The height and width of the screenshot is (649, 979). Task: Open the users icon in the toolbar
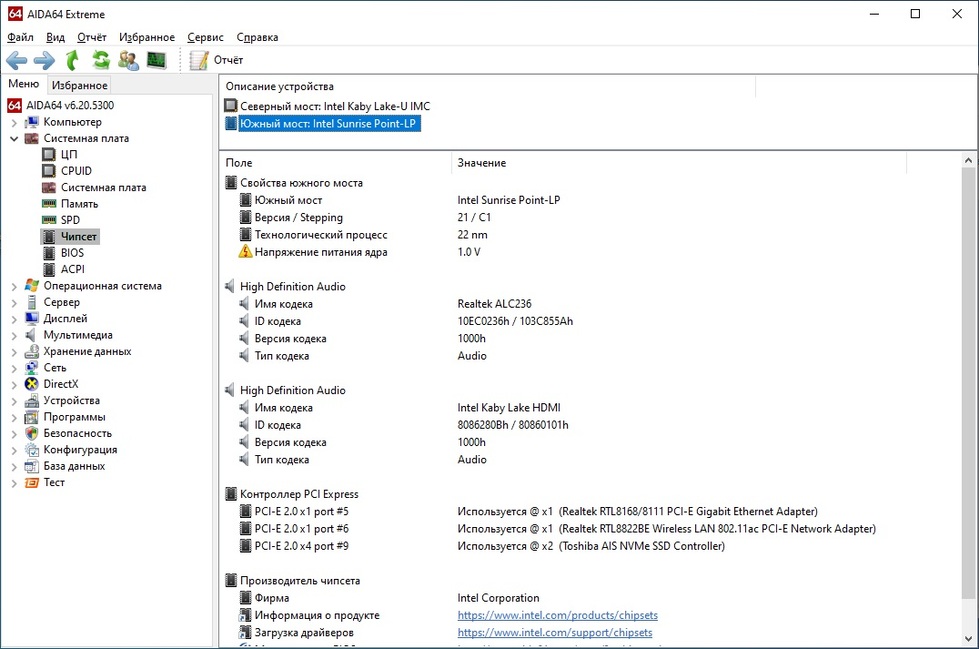coord(128,61)
